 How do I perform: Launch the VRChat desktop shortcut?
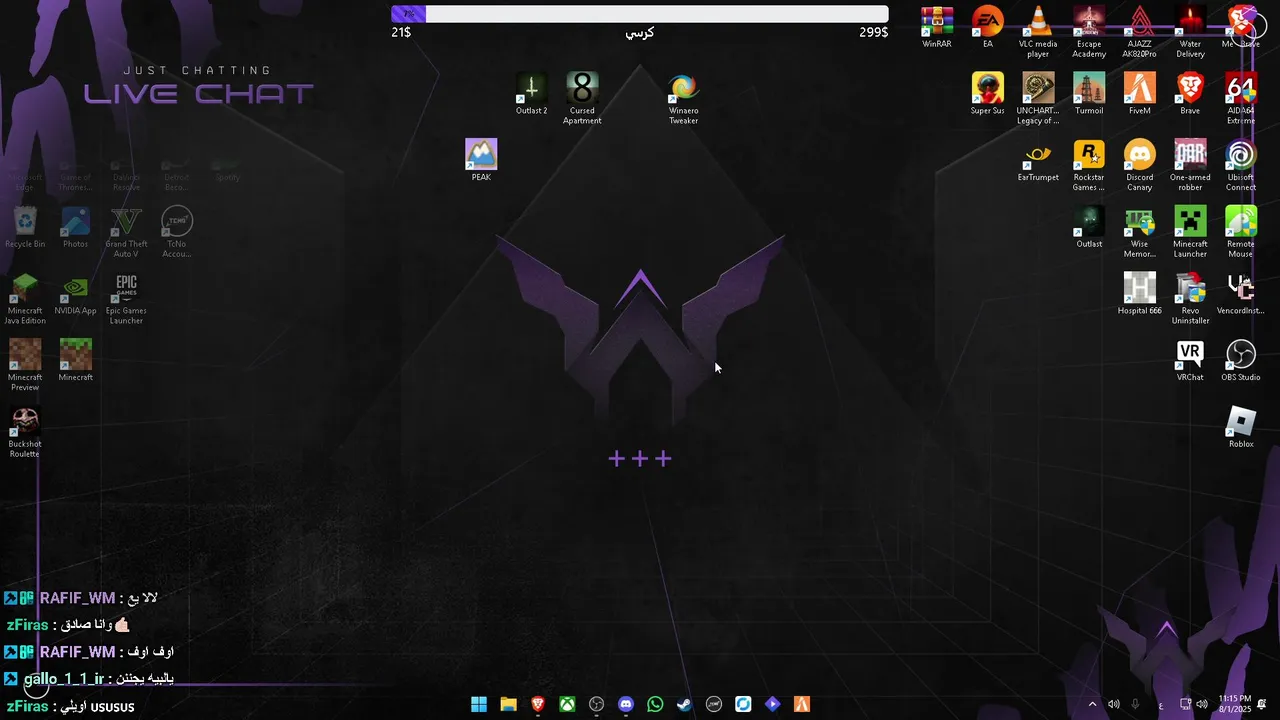(x=1190, y=360)
